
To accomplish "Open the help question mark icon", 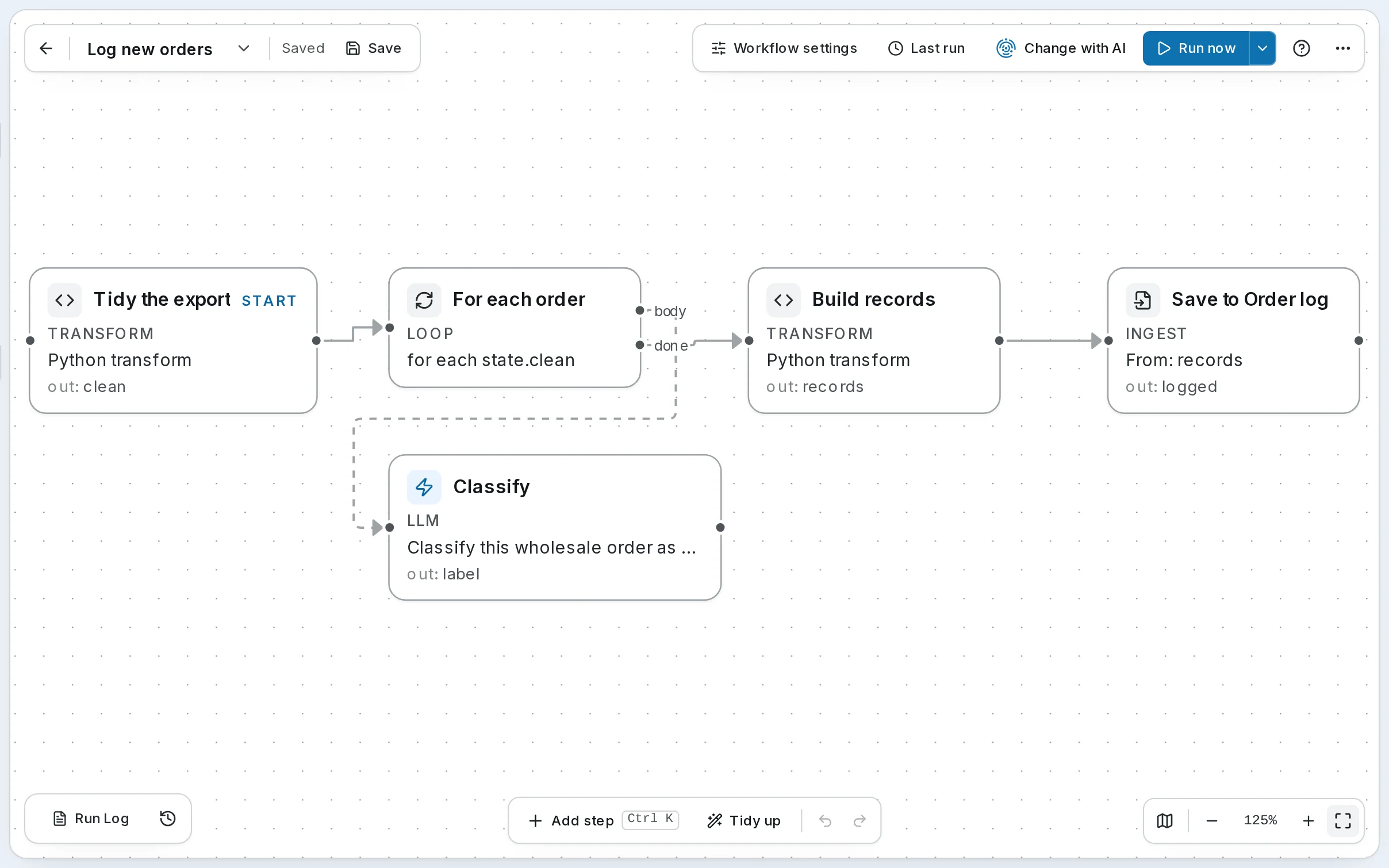I will 1302,48.
